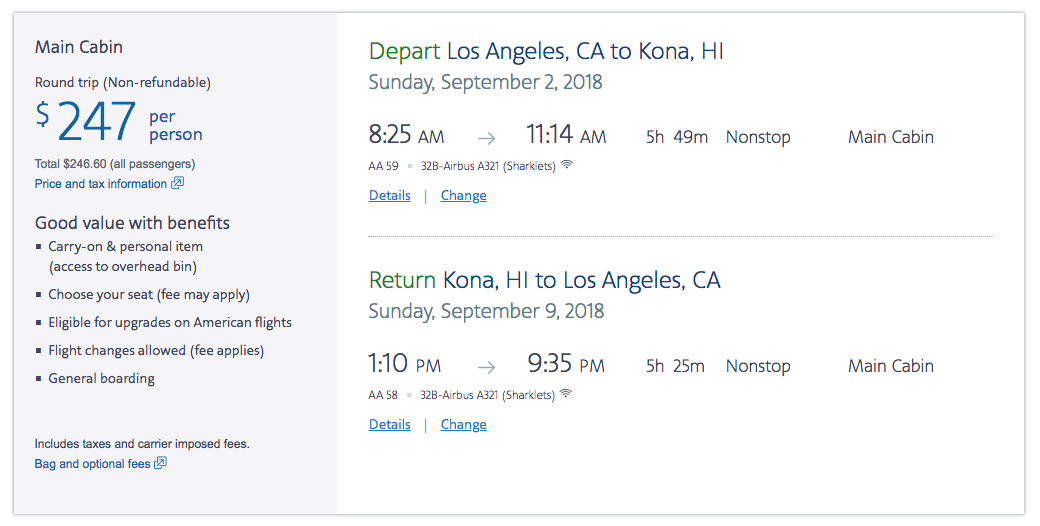Screen dimensions: 1040x526
Task: Click external-link icon beside Bag and optional fees
Action: tap(161, 464)
